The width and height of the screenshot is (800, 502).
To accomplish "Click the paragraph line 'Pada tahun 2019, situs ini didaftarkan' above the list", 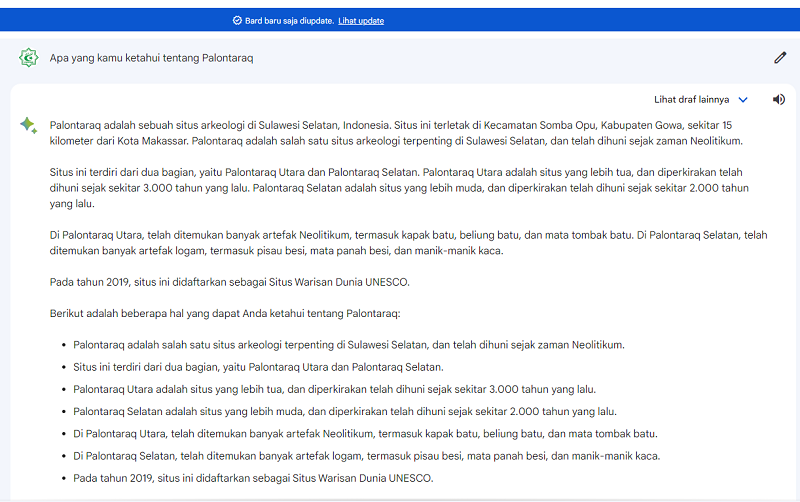I will pos(230,282).
